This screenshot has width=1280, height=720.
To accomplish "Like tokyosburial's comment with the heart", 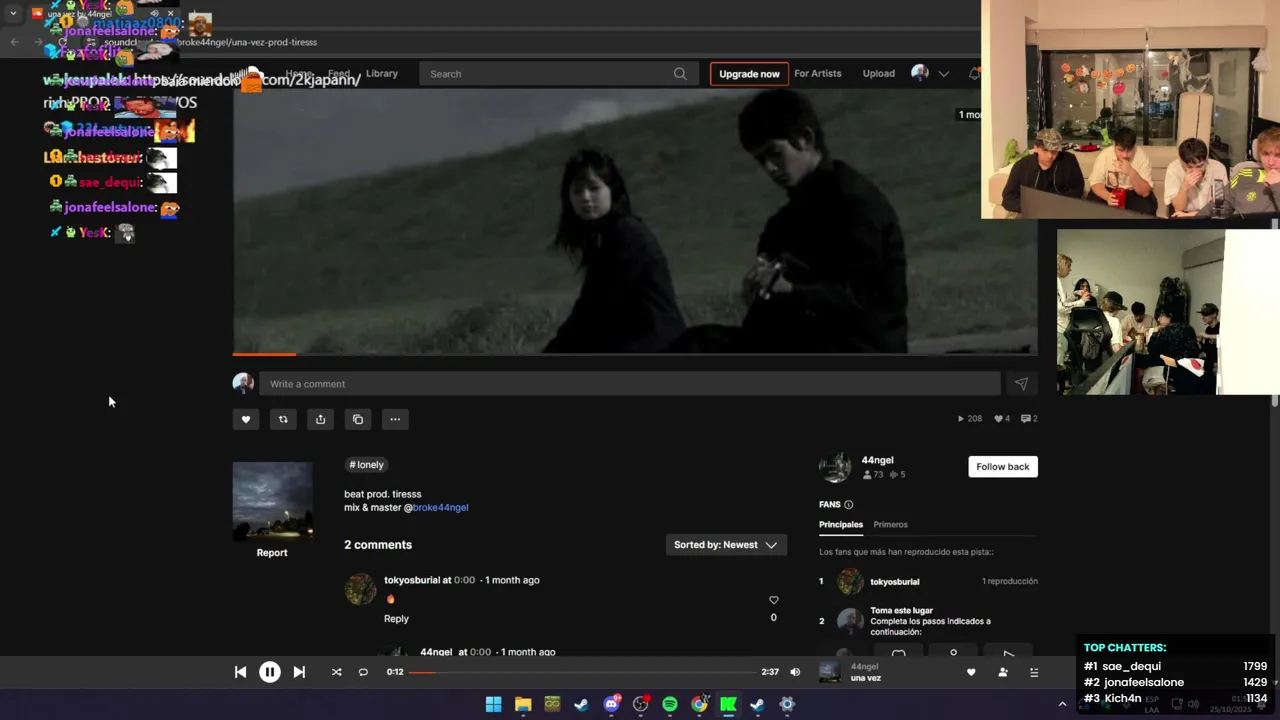I will (x=773, y=600).
